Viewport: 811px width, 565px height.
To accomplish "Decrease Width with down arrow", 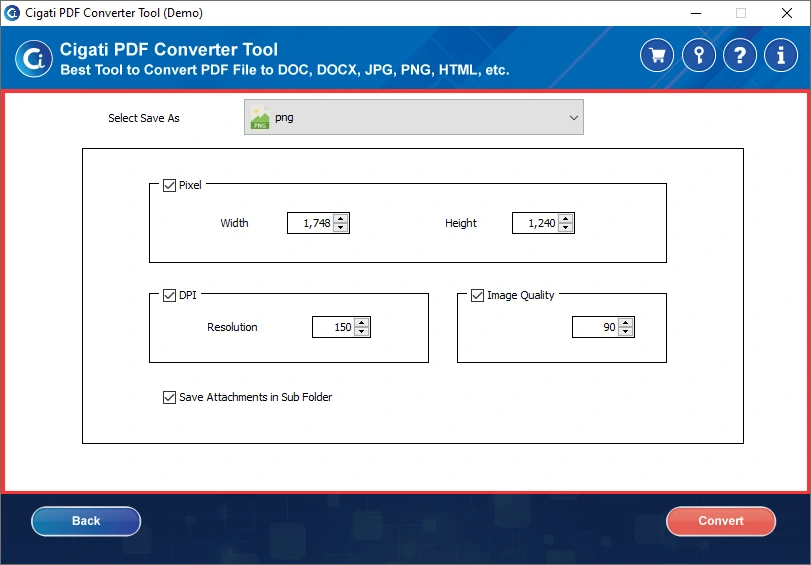I will [x=340, y=228].
